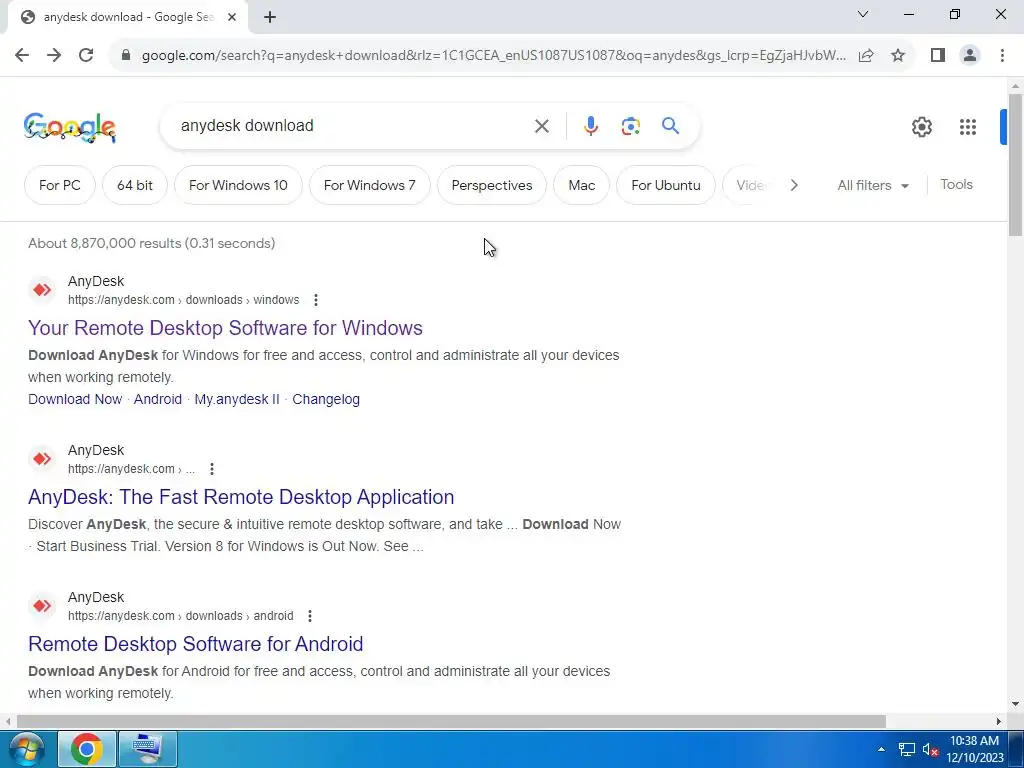Bookmark this page with the star icon
The image size is (1024, 768).
[x=898, y=56]
